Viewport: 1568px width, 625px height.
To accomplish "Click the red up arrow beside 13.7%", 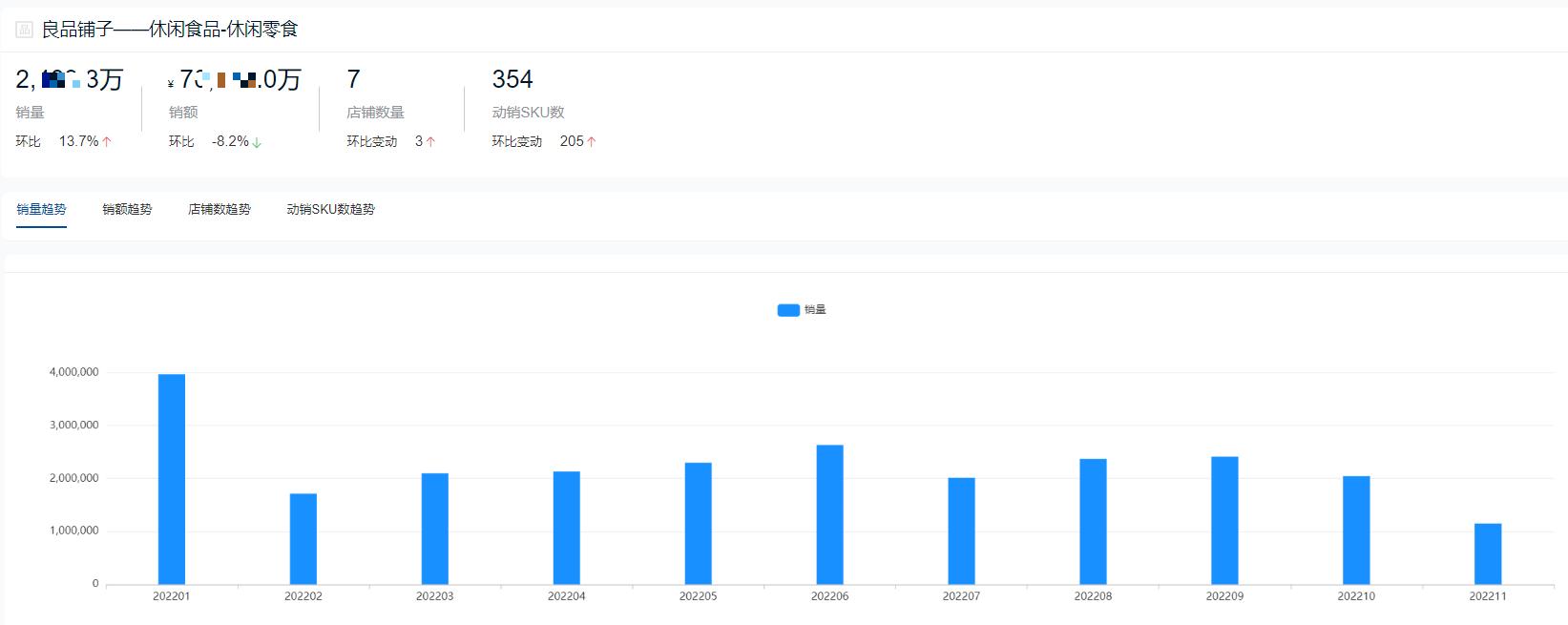I will [x=107, y=141].
